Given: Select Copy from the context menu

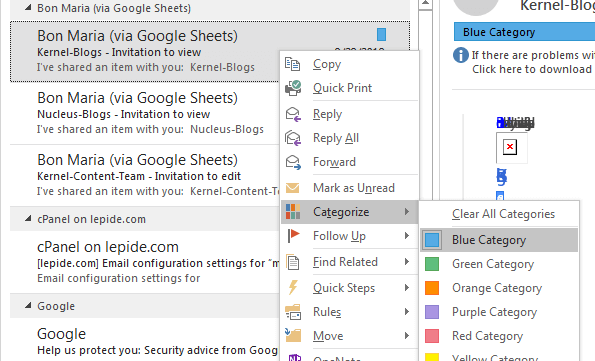Looking at the screenshot, I should (x=327, y=64).
